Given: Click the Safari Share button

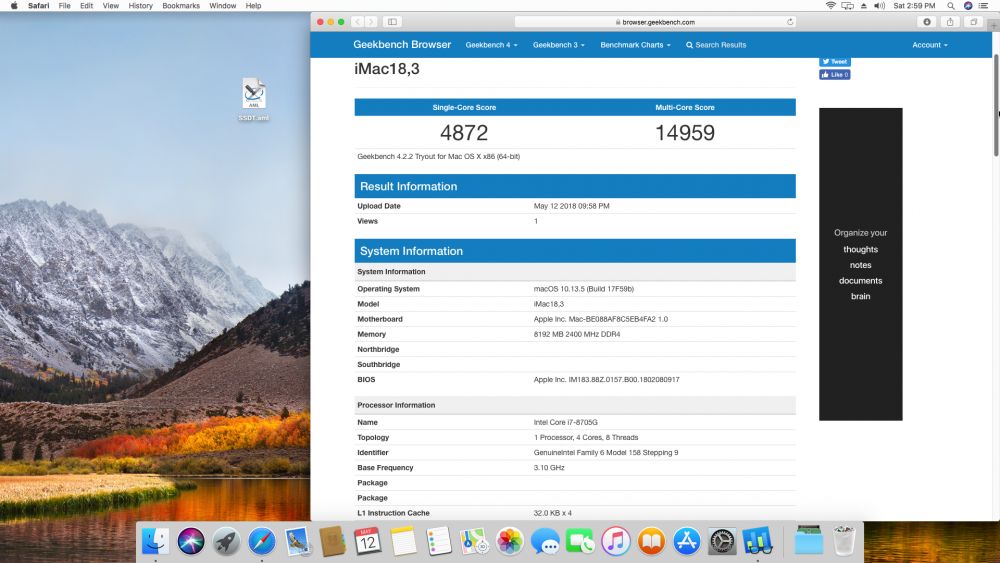Looking at the screenshot, I should 950,22.
